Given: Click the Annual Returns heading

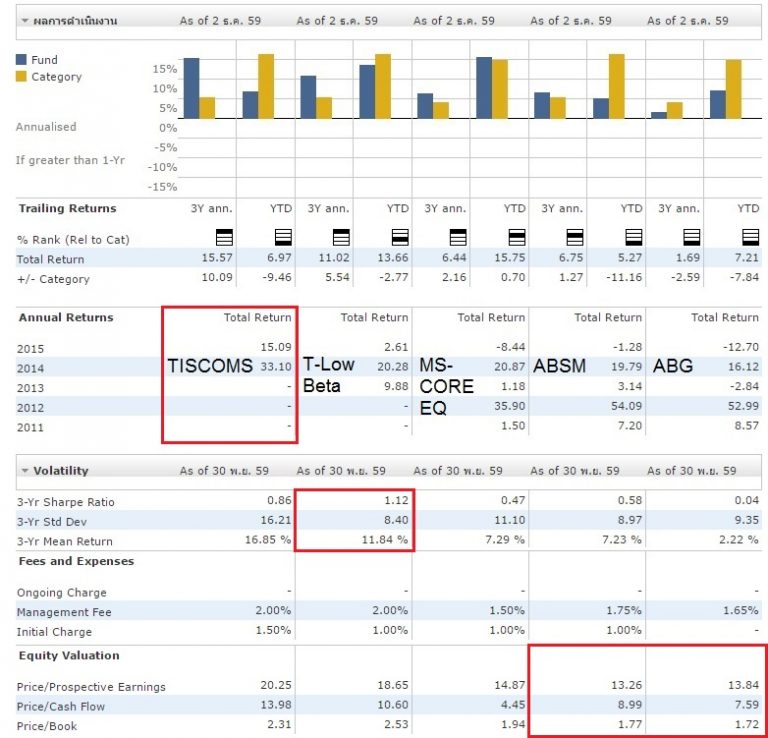Looking at the screenshot, I should tap(66, 318).
